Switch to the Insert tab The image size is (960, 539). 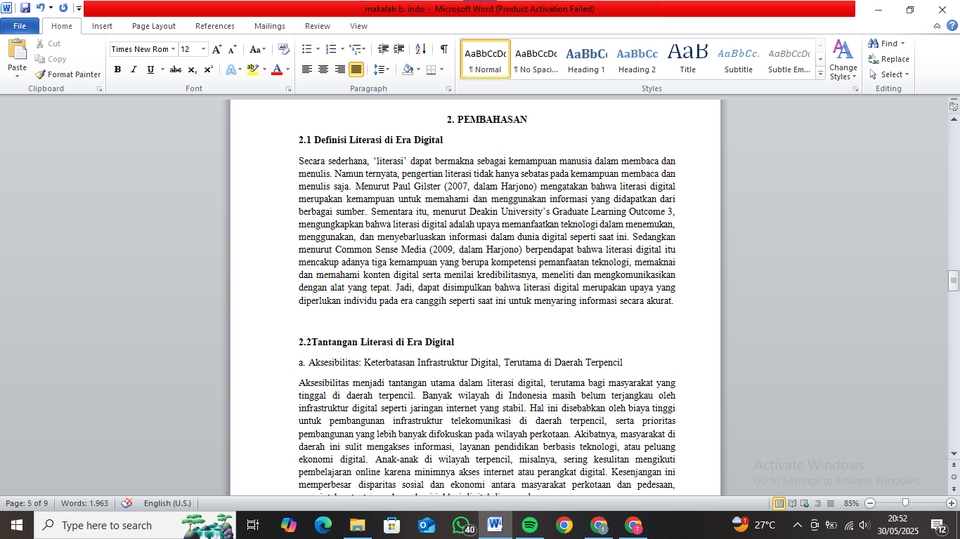point(102,26)
